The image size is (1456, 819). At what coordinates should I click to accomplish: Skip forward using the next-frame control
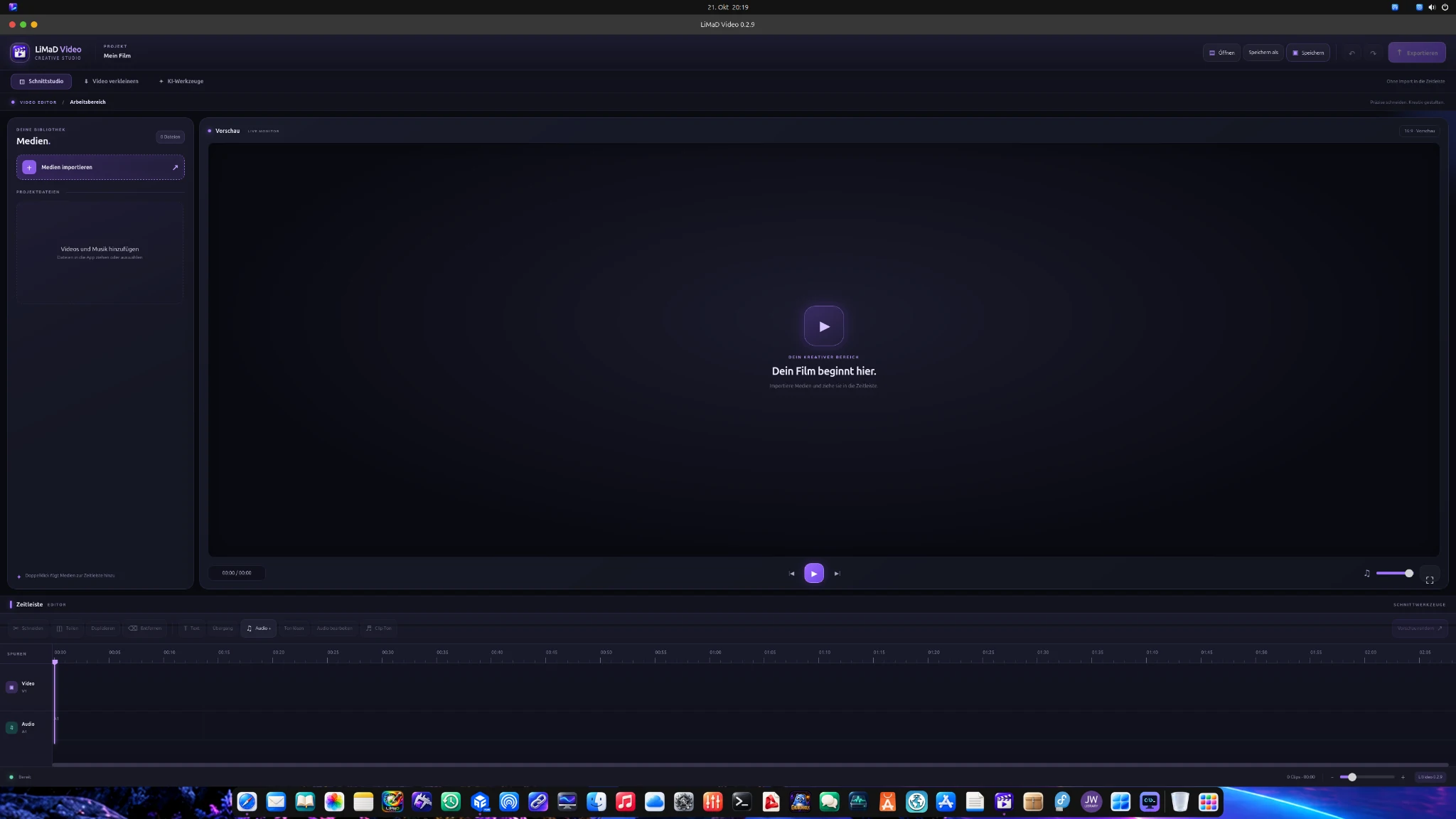pyautogui.click(x=837, y=574)
